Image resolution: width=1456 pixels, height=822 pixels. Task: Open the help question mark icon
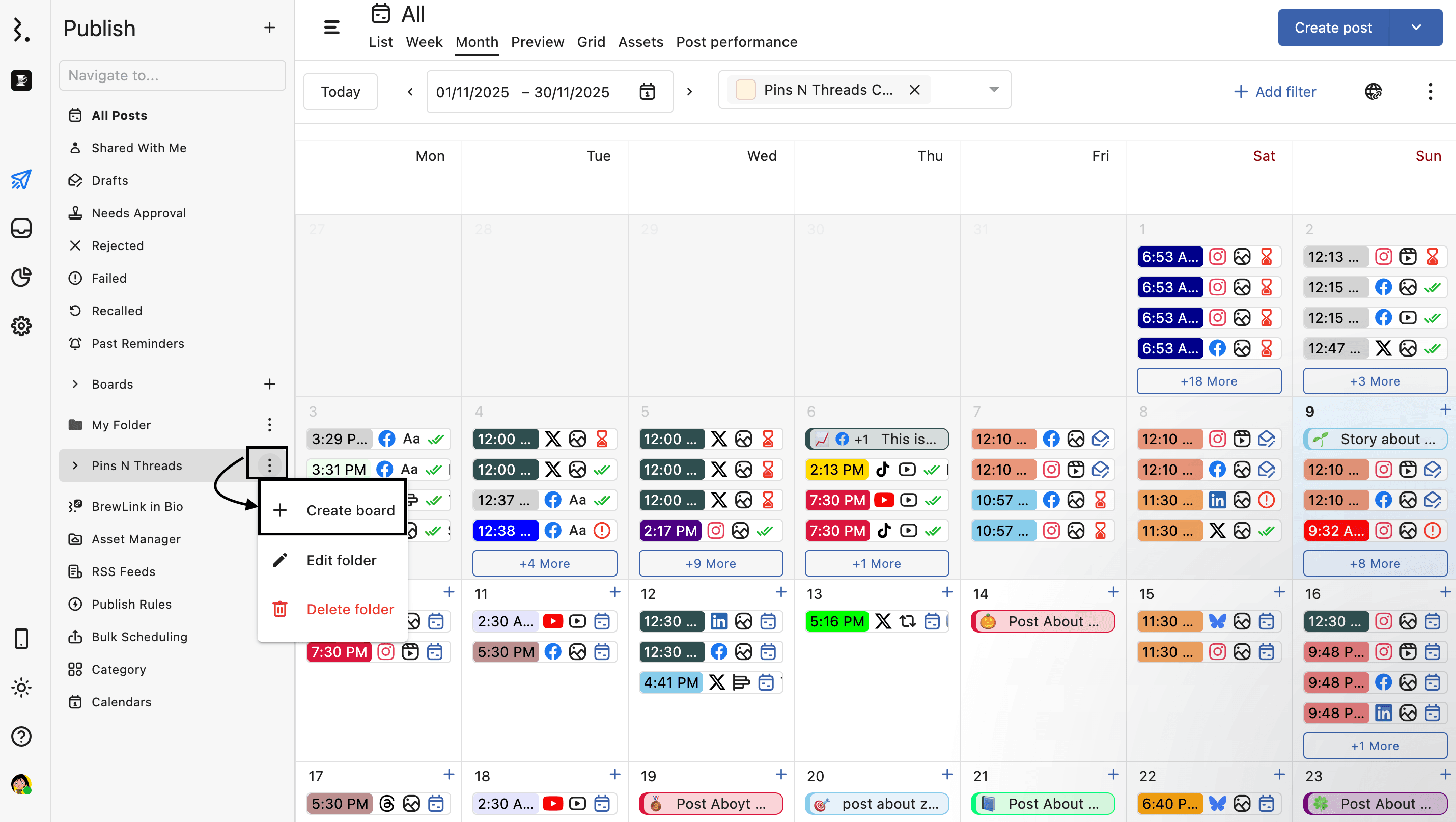tap(21, 736)
